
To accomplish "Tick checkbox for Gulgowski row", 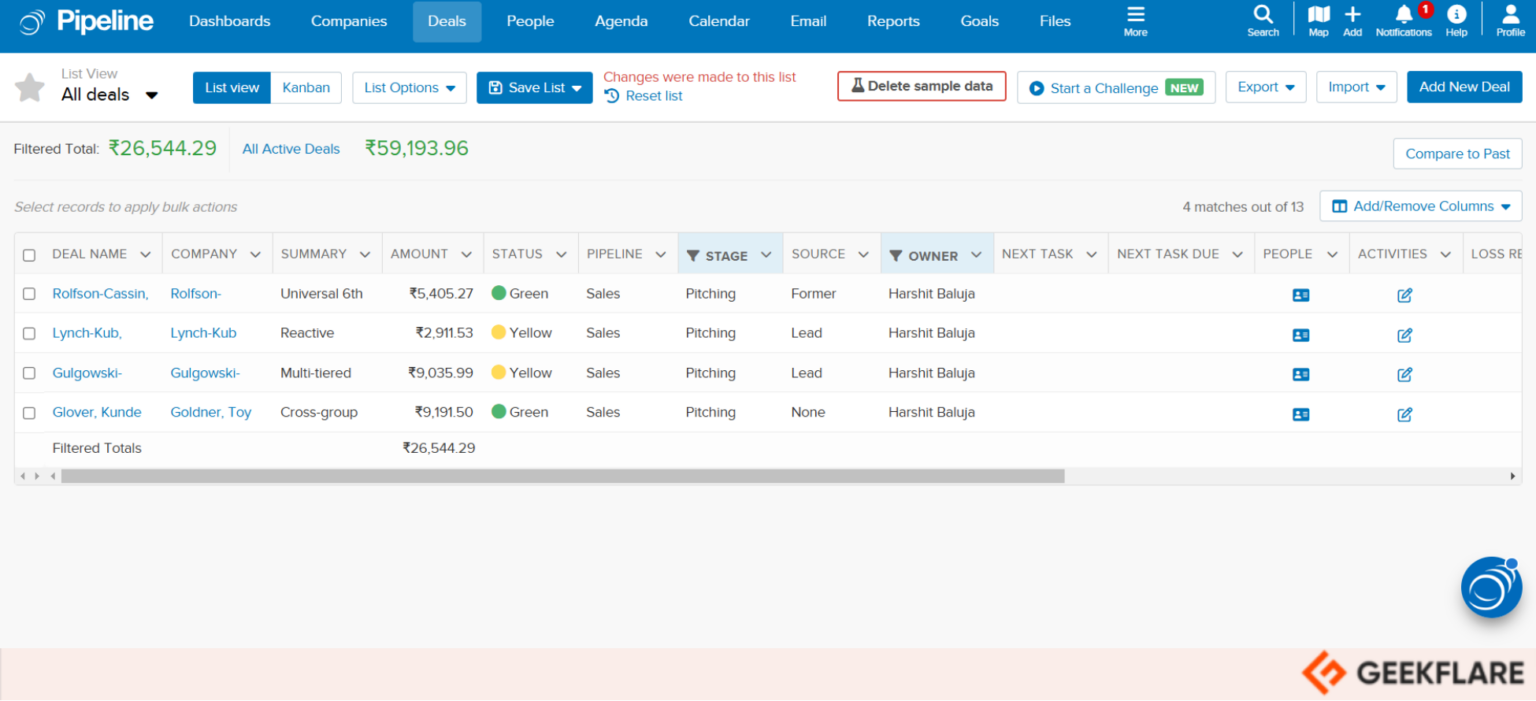I will [29, 373].
